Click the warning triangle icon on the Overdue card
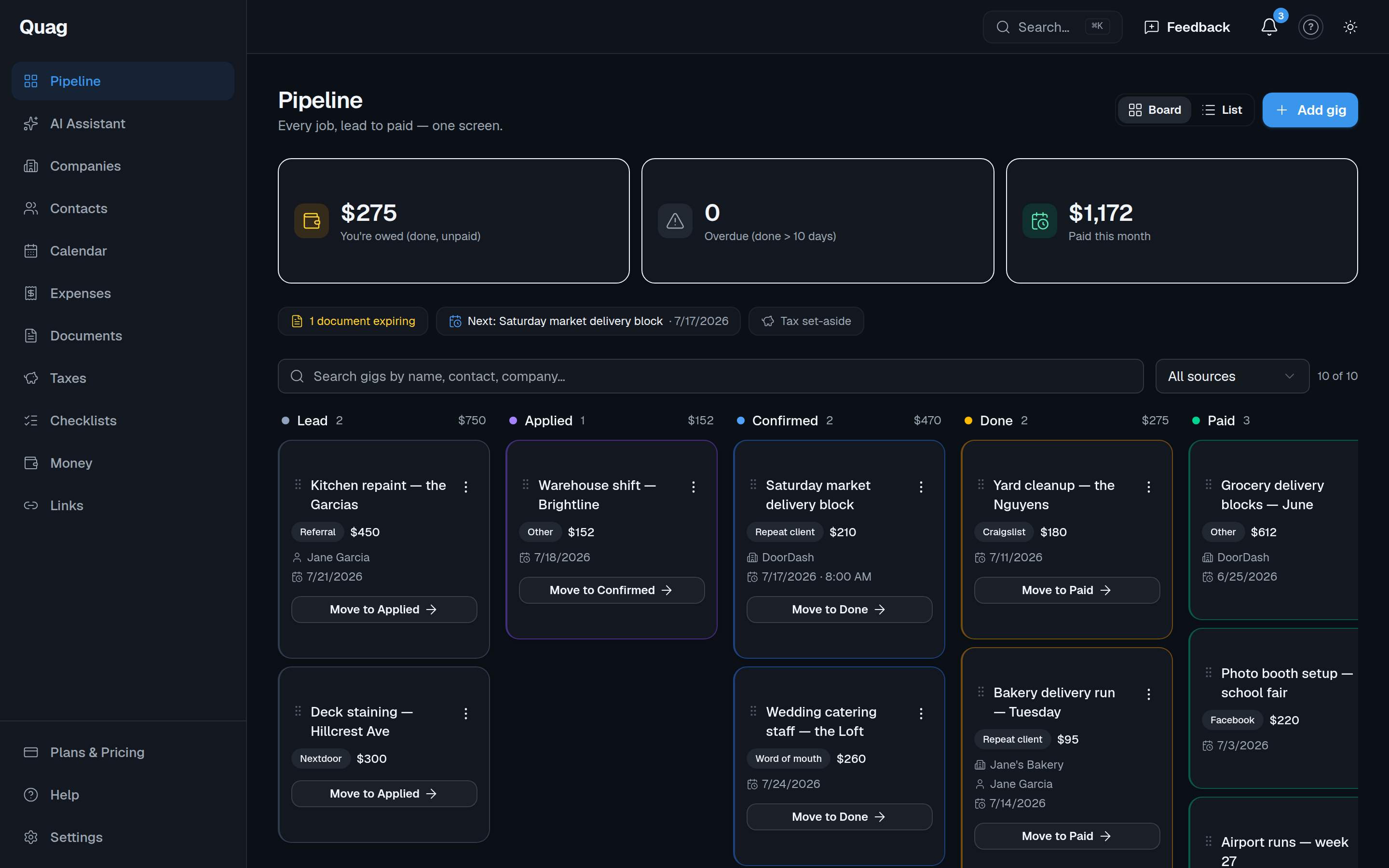The height and width of the screenshot is (868, 1389). (x=675, y=221)
